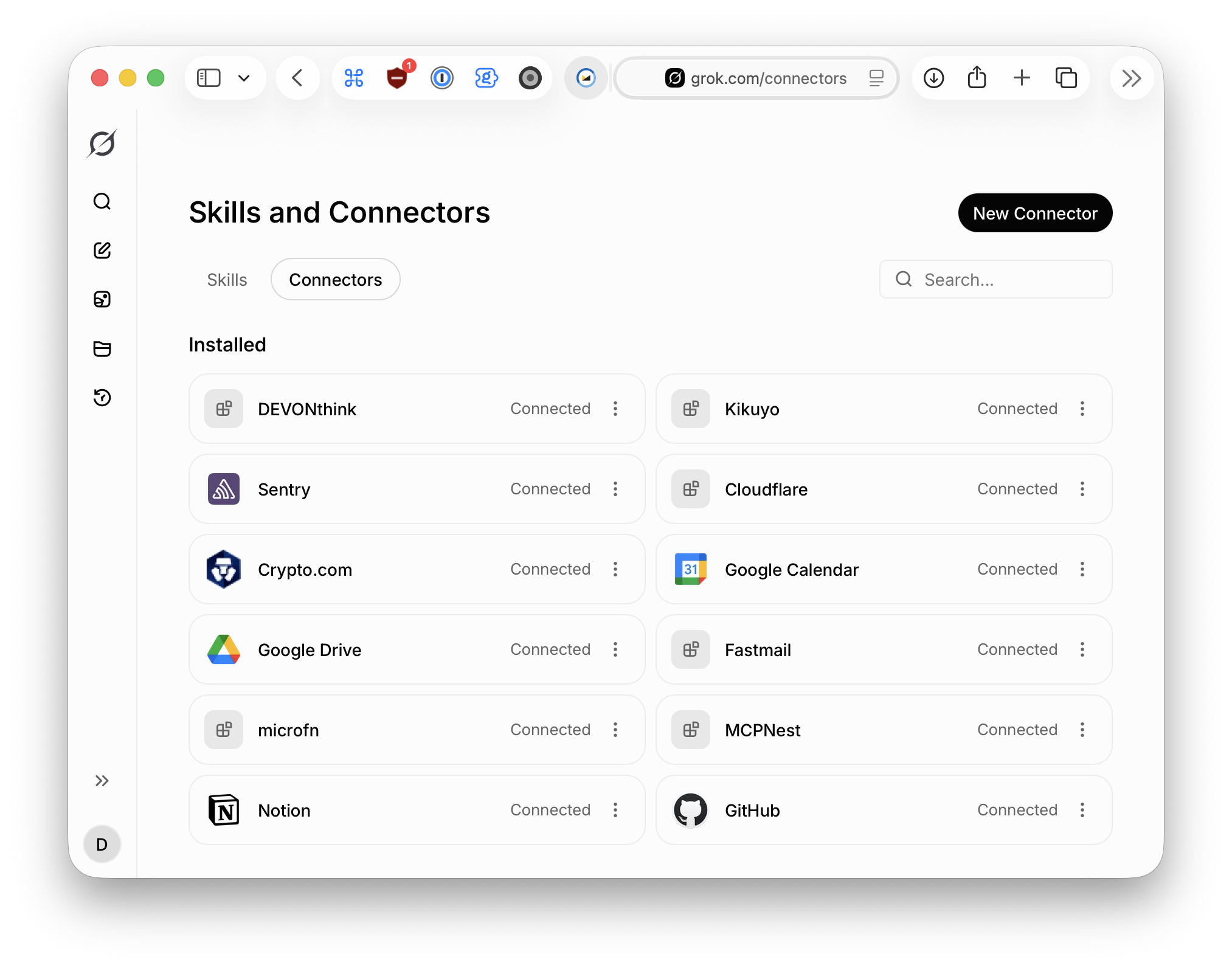Open options menu for Google Calendar

tap(1082, 569)
